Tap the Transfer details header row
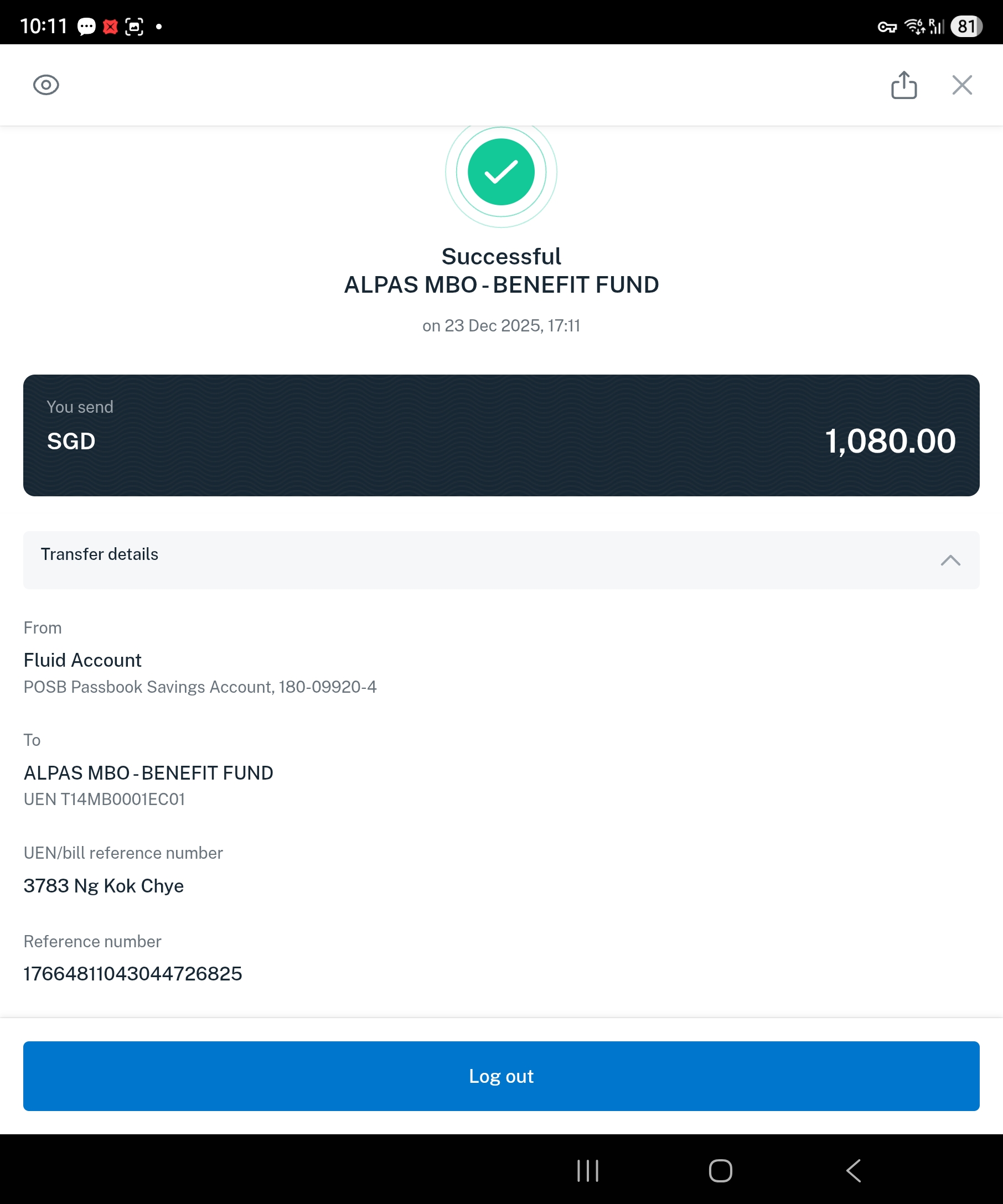1003x1204 pixels. pos(501,560)
